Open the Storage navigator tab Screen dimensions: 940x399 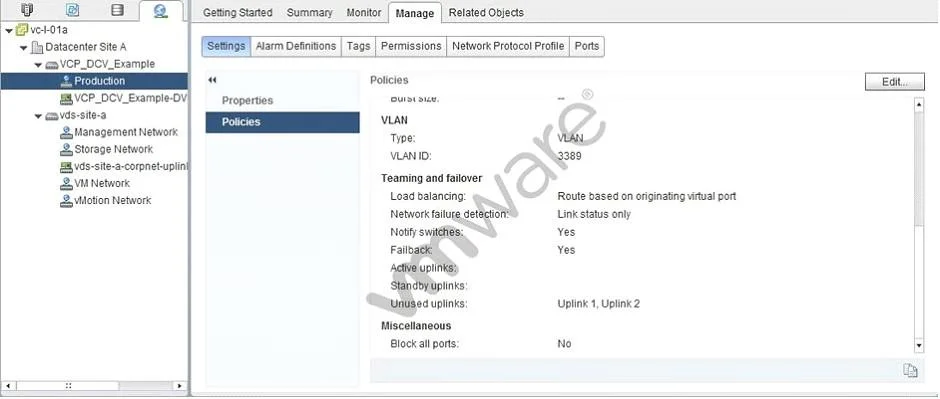[118, 10]
